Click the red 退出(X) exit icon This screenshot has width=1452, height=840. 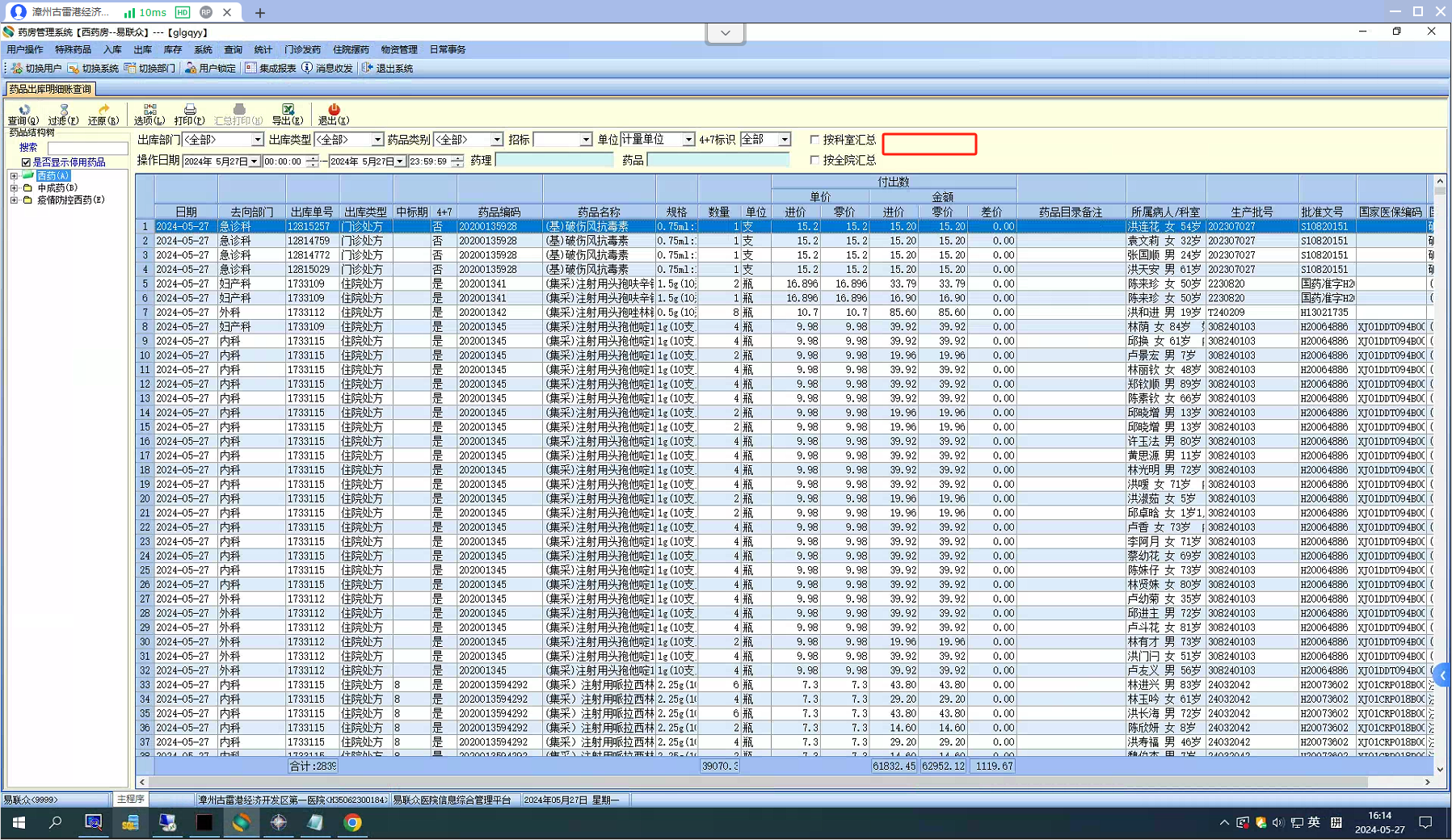[334, 114]
